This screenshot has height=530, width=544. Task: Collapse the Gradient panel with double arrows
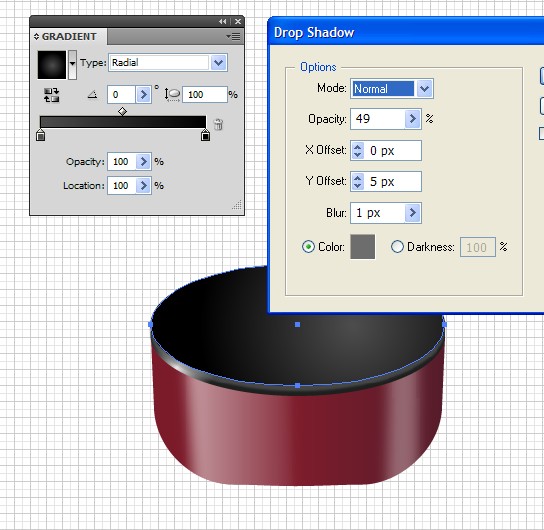(x=223, y=22)
